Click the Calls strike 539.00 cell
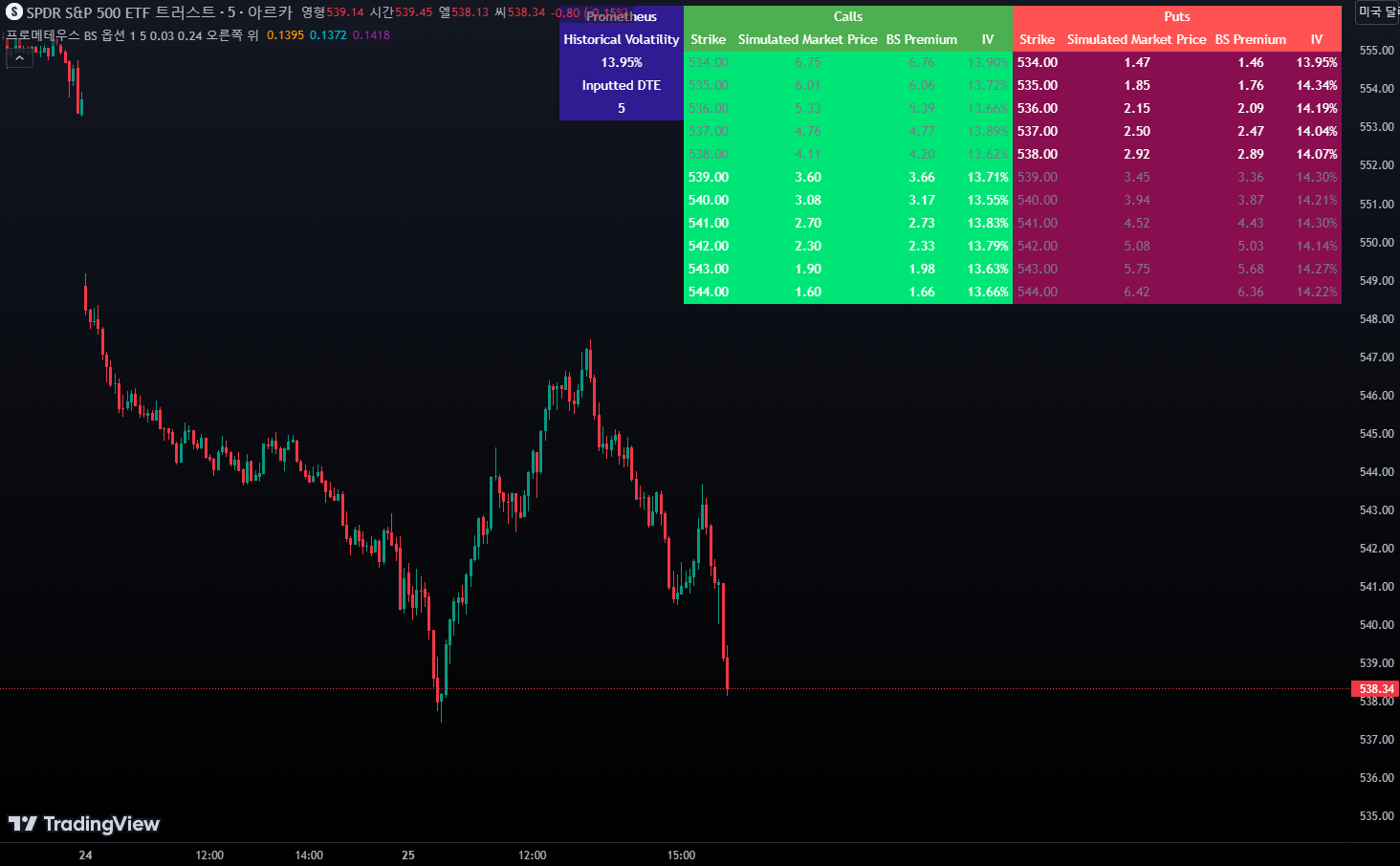Viewport: 1400px width, 866px height. click(709, 177)
